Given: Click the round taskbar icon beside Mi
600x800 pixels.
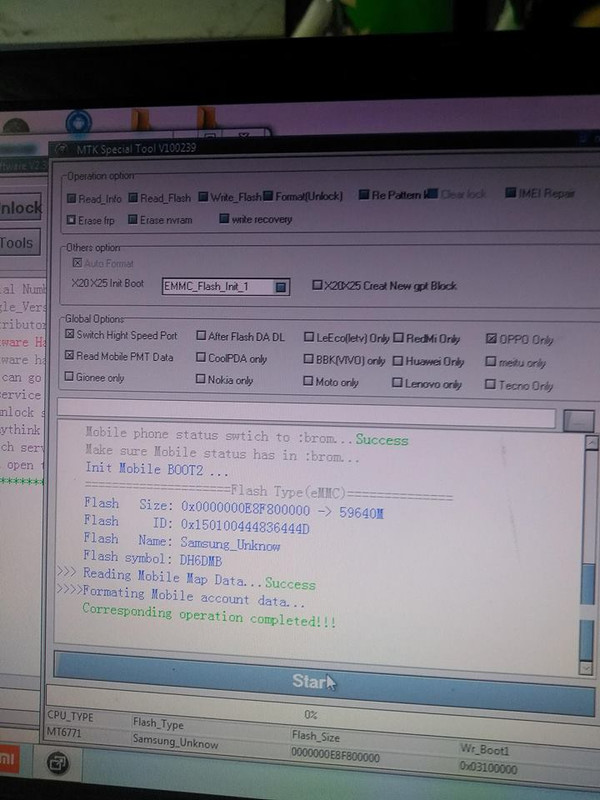Looking at the screenshot, I should click(x=57, y=763).
